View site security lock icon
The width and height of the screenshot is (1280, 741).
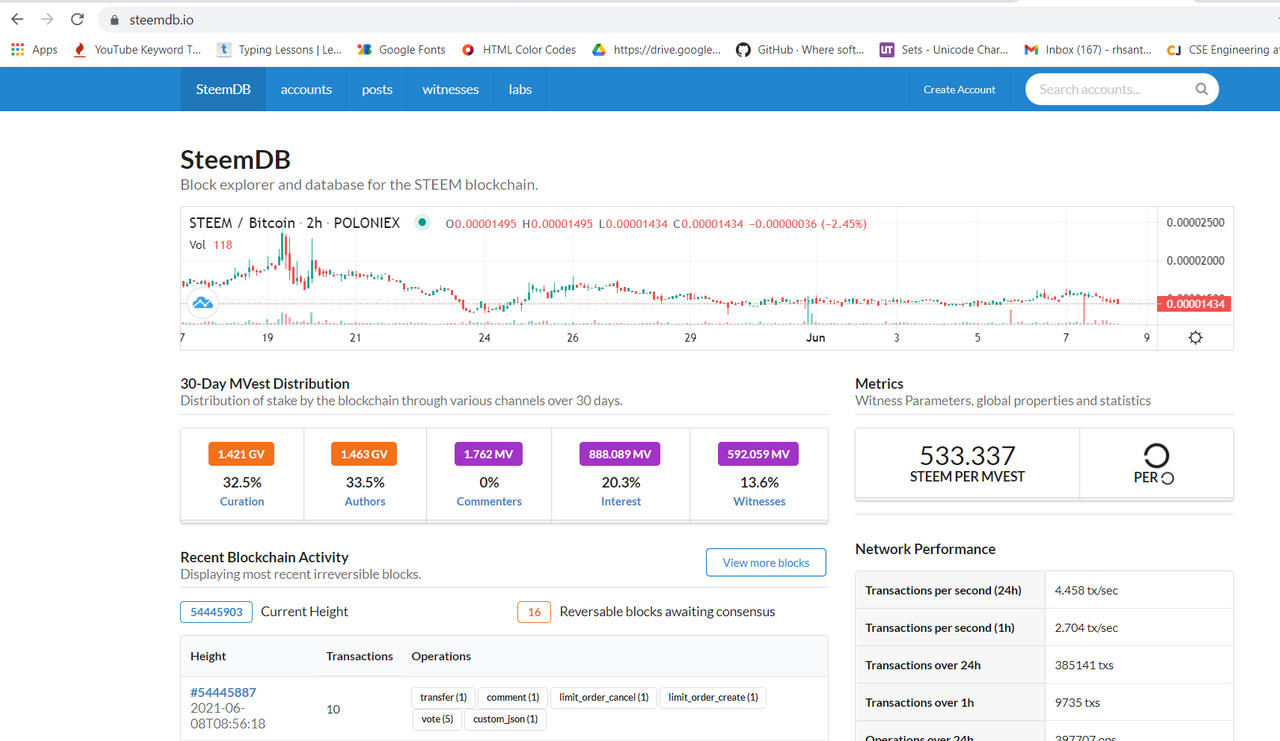tap(114, 20)
